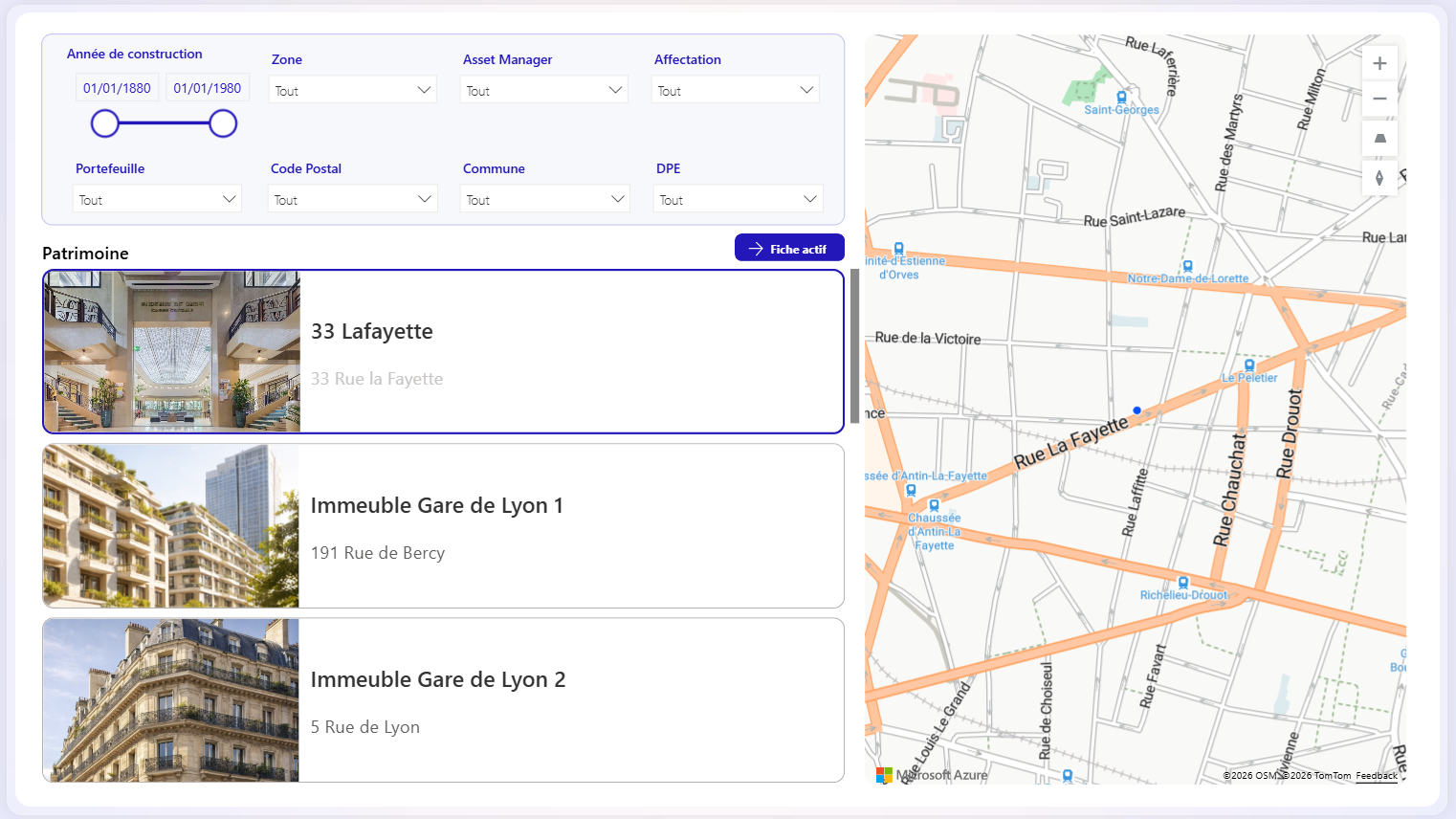Zoom in on the map
Screen dimensions: 1456x819
pos(1379,63)
